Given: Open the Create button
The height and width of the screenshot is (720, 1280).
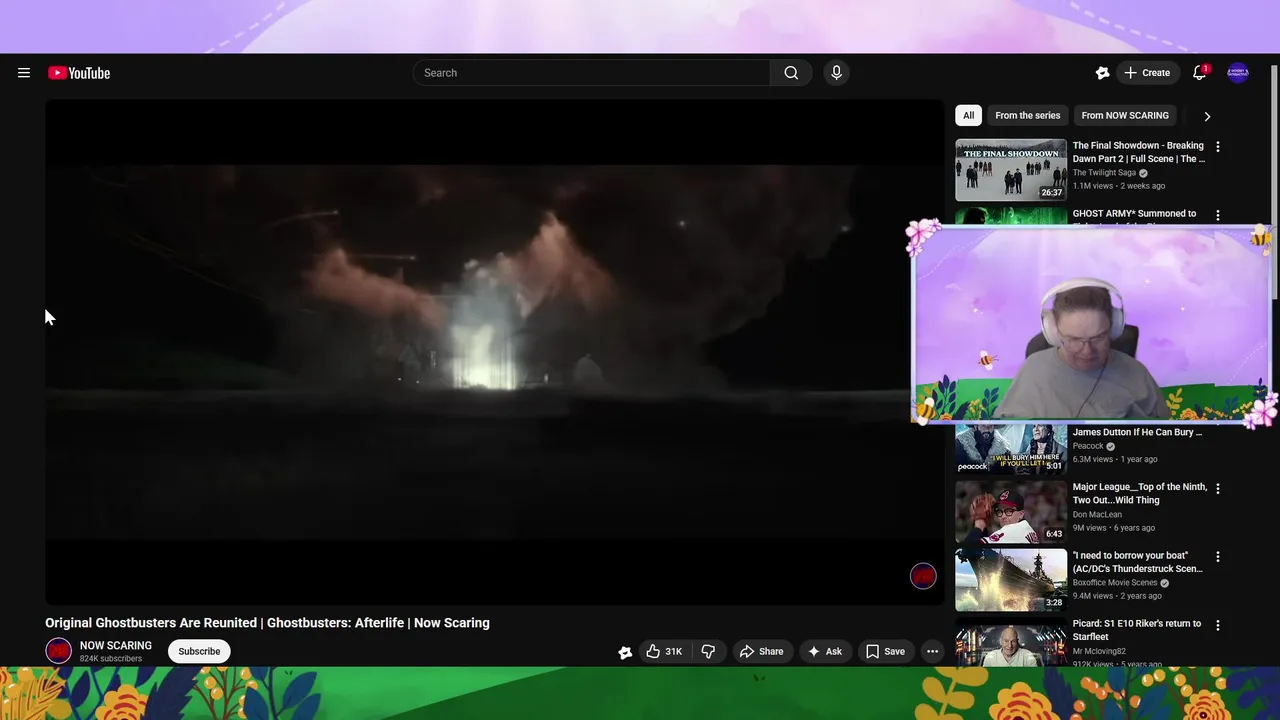Looking at the screenshot, I should [x=1146, y=73].
